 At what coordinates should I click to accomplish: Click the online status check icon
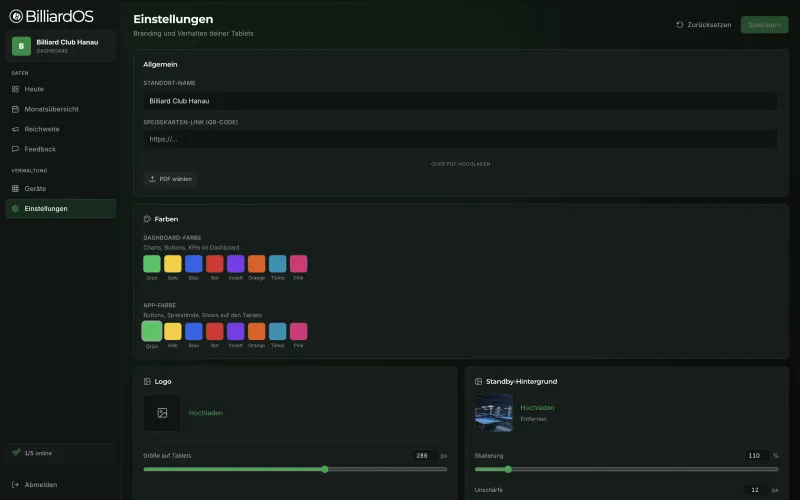(16, 452)
